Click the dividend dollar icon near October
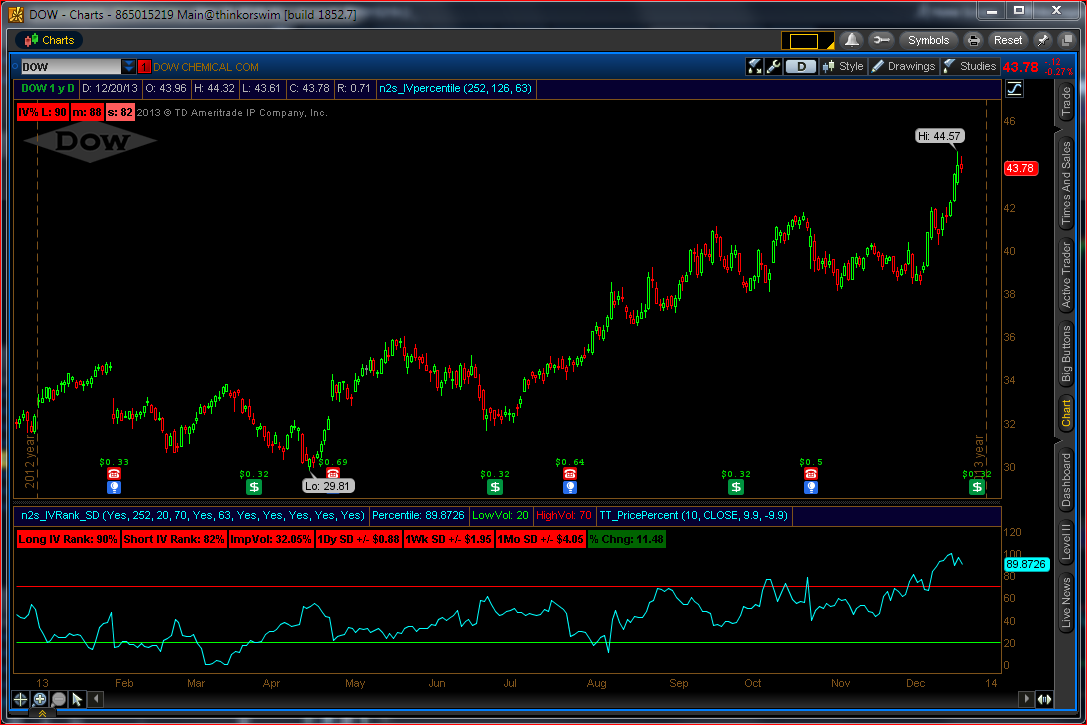This screenshot has height=725, width=1087. coord(736,487)
